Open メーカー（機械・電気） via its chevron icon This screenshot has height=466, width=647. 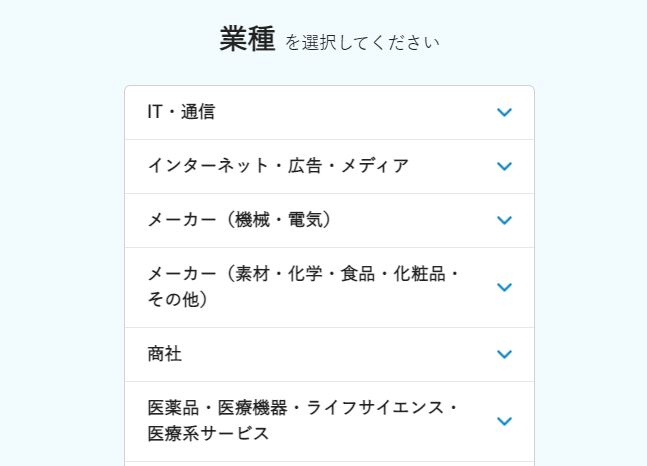(x=504, y=220)
